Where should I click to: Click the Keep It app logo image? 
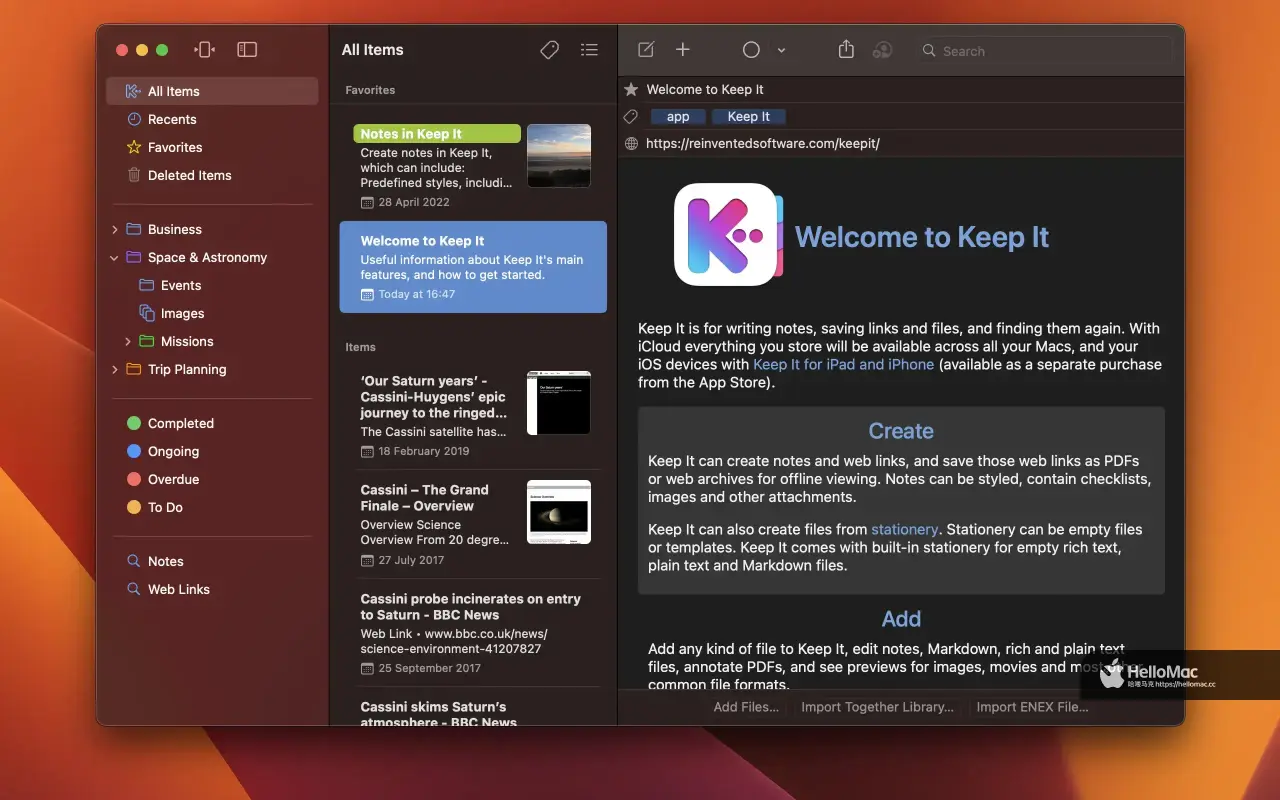(728, 234)
